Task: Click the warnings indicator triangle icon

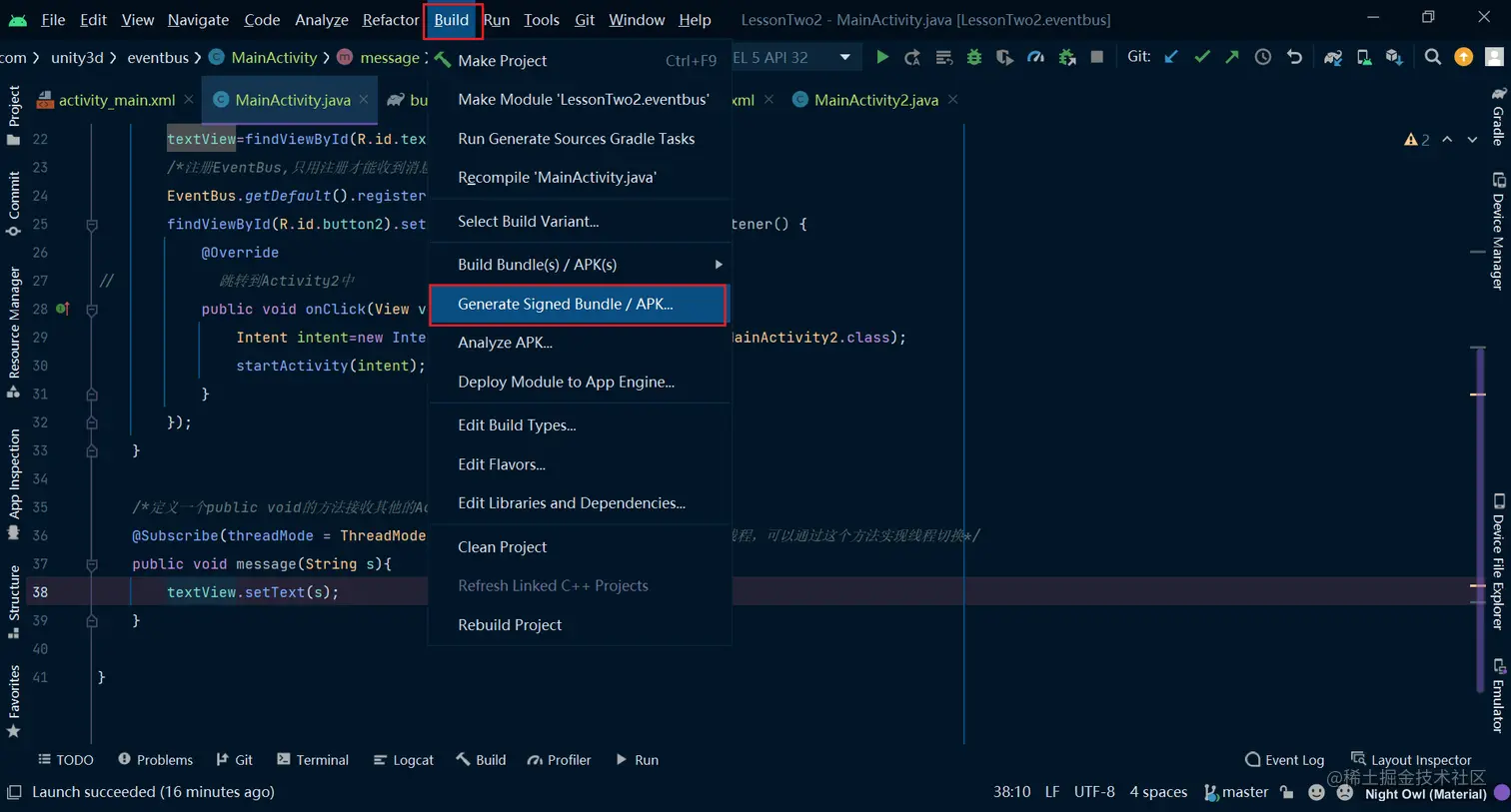Action: (1410, 140)
